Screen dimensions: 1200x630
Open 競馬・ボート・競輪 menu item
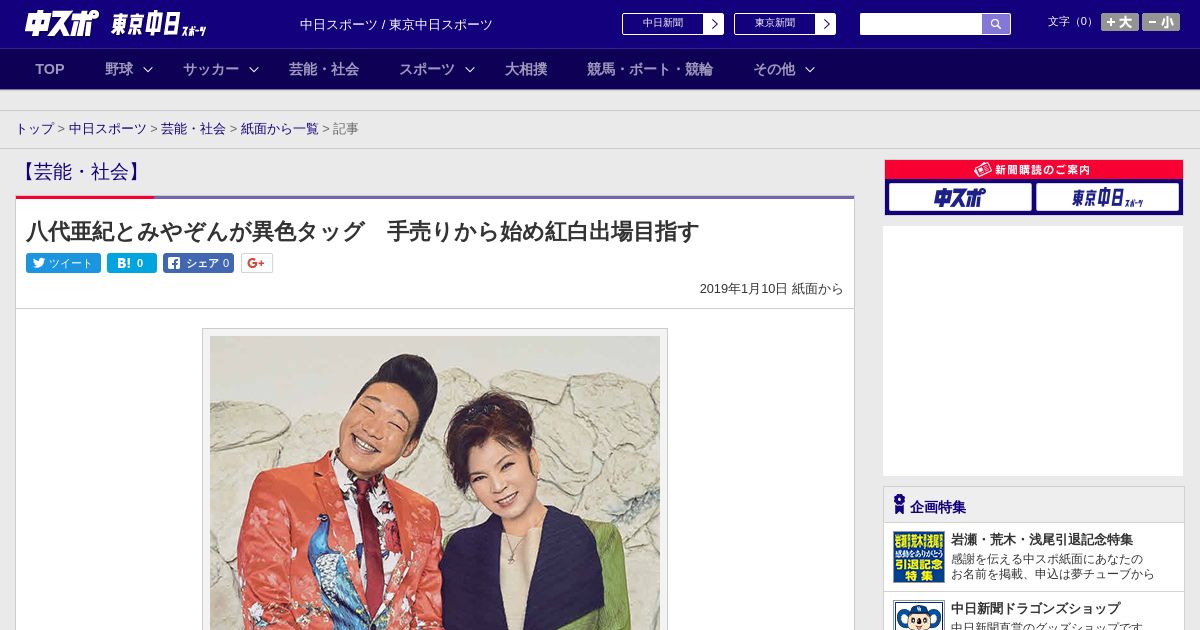pyautogui.click(x=650, y=69)
